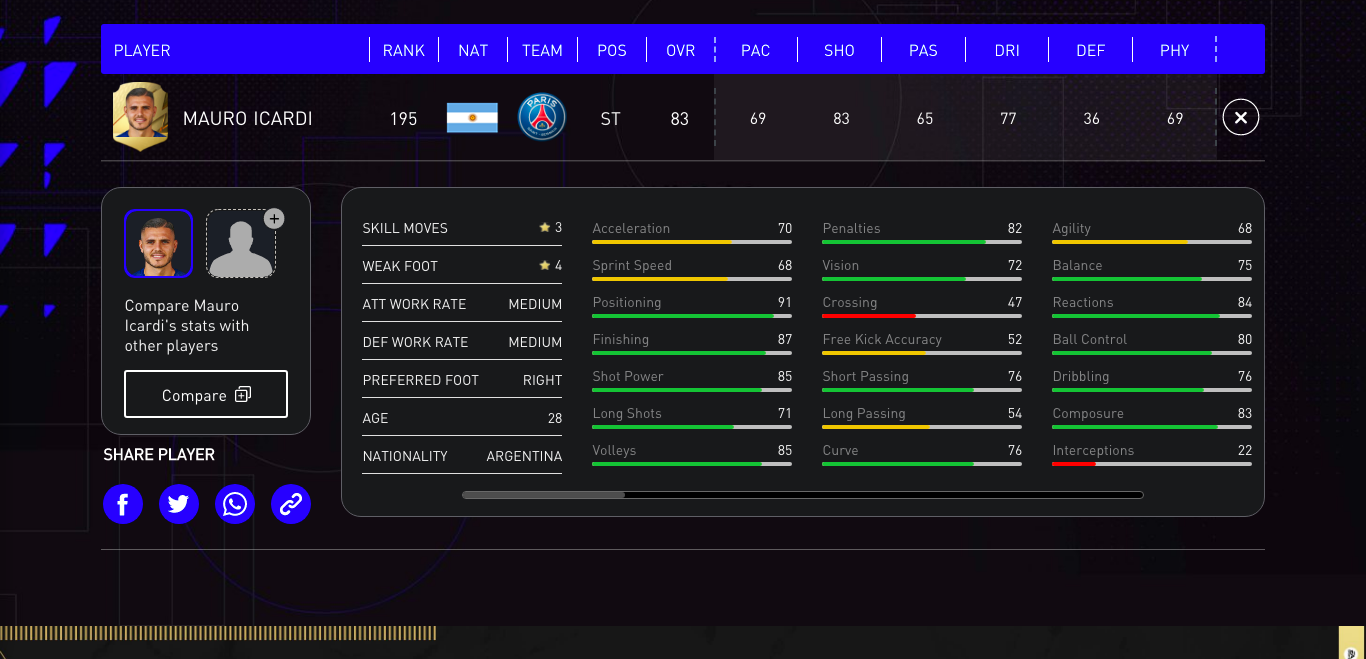Screen dimensions: 1366x659
Task: Sort by PLAYER column header
Action: [x=142, y=50]
